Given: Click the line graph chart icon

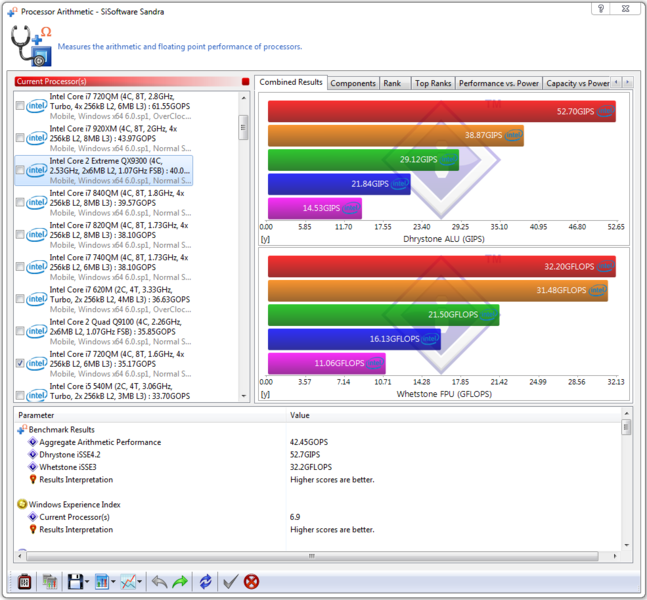Looking at the screenshot, I should (x=128, y=582).
